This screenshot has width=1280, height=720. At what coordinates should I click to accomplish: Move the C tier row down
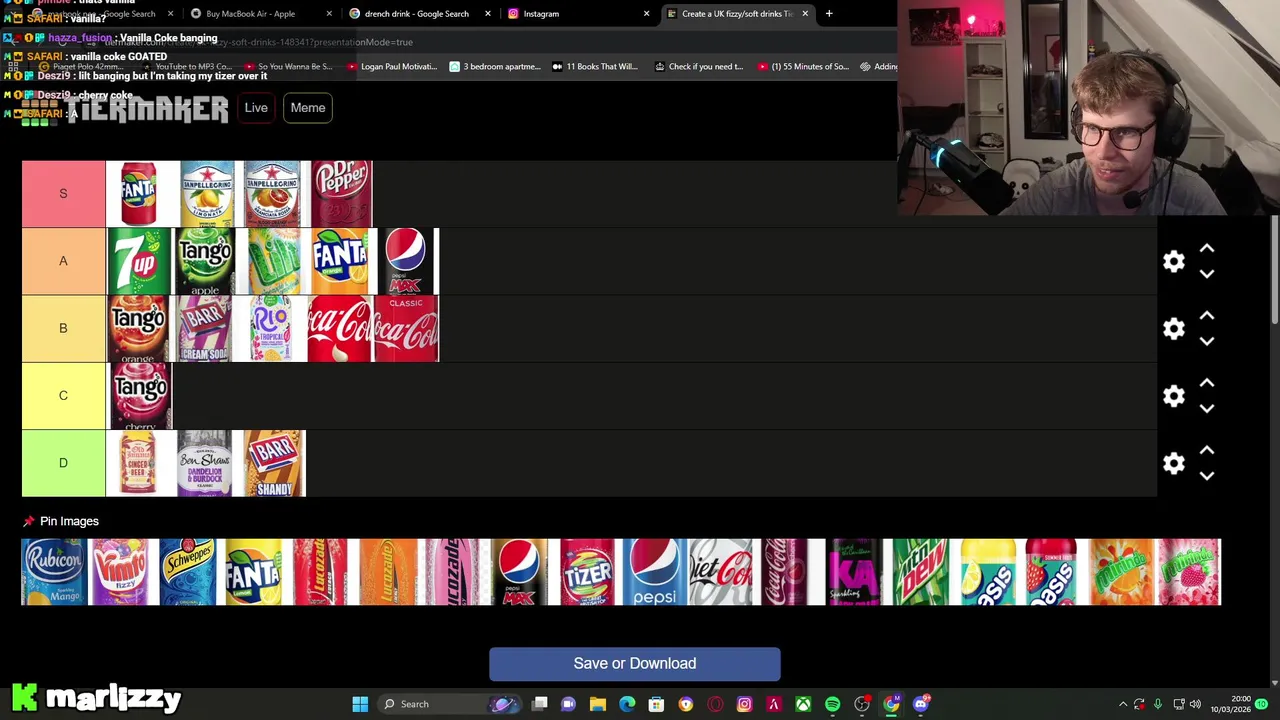pyautogui.click(x=1207, y=408)
